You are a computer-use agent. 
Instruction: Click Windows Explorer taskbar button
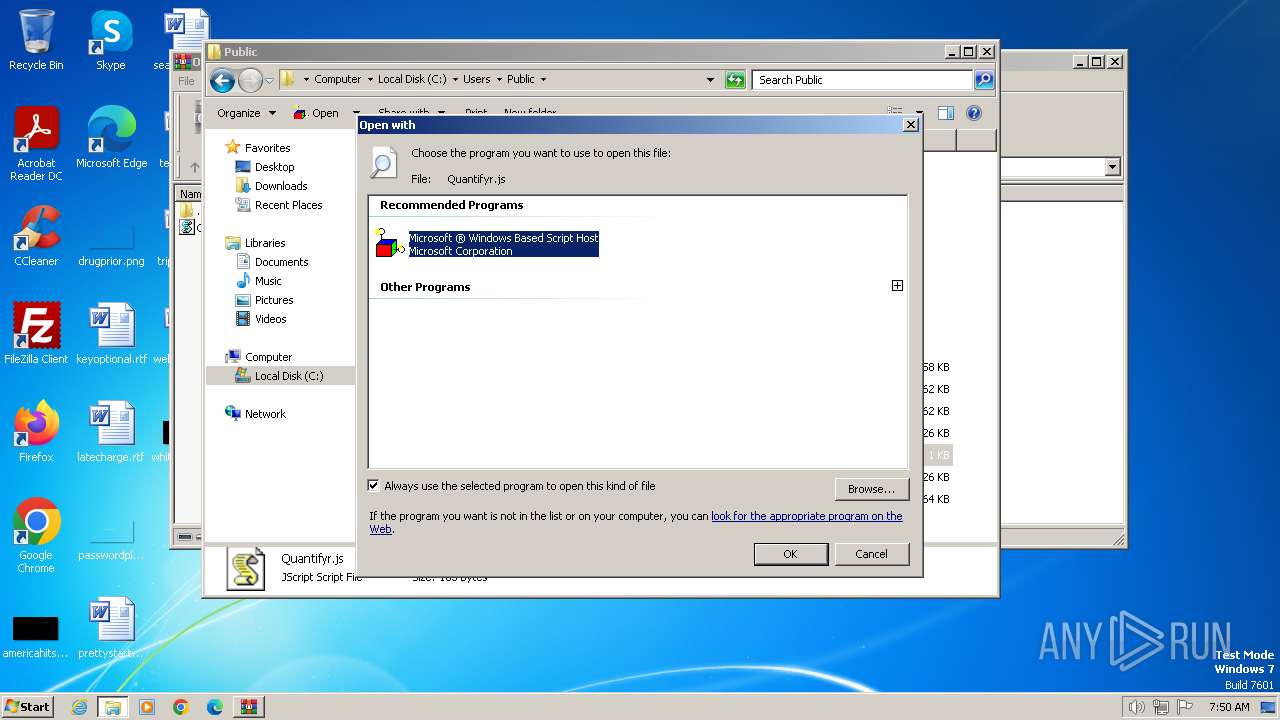pyautogui.click(x=112, y=707)
